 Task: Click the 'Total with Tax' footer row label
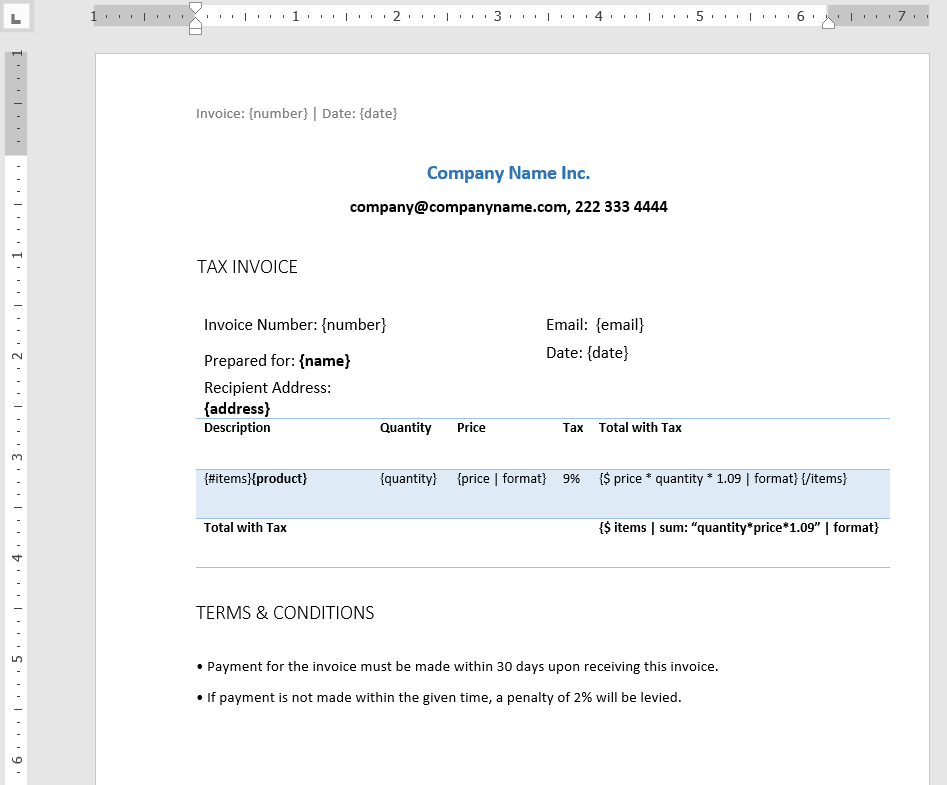(245, 528)
